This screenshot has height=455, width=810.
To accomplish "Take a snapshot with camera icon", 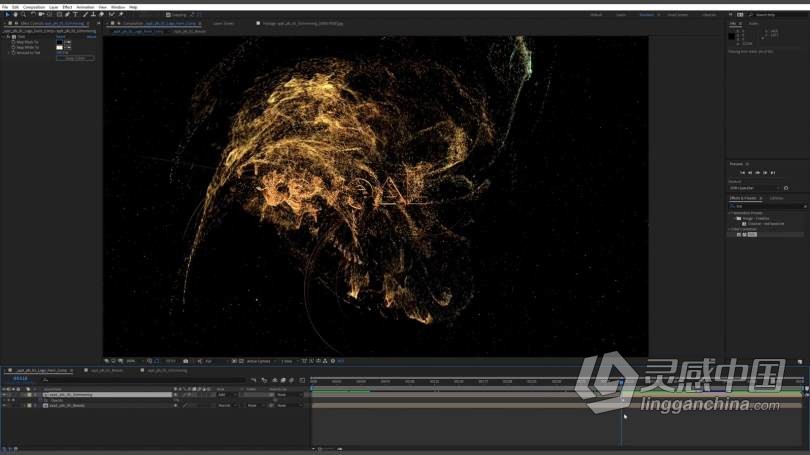I will [185, 361].
